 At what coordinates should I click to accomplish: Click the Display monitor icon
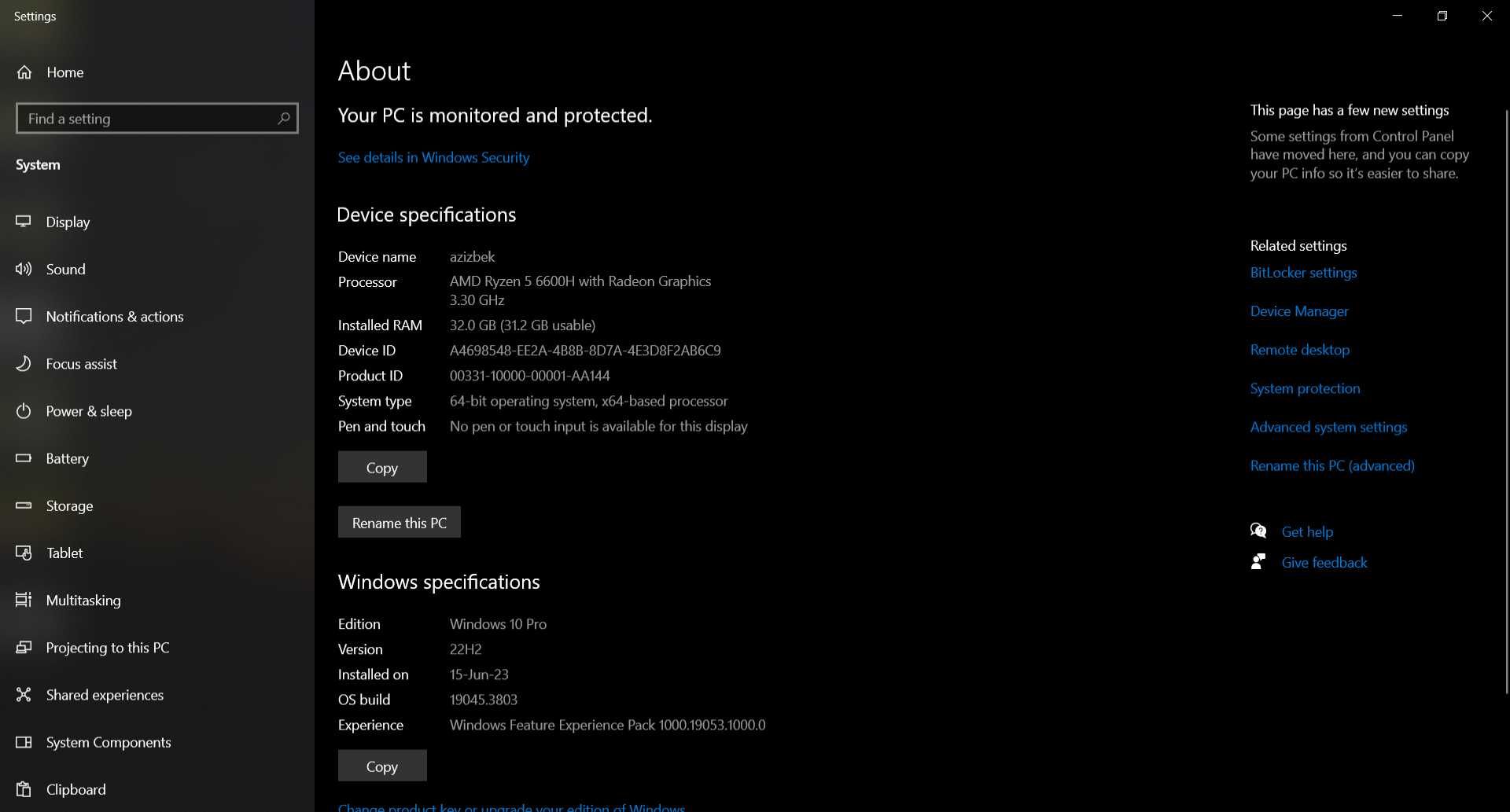24,222
